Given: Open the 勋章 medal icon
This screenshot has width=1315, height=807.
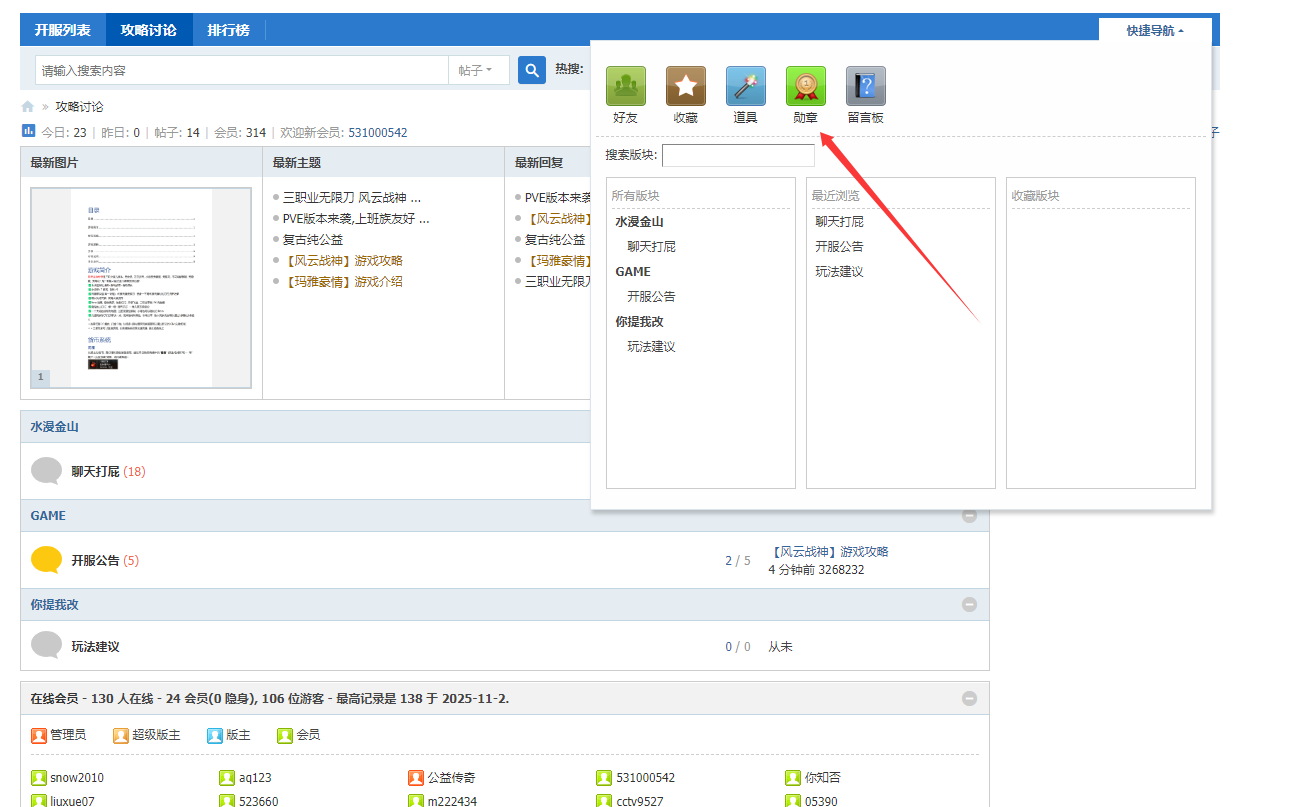Looking at the screenshot, I should 805,87.
